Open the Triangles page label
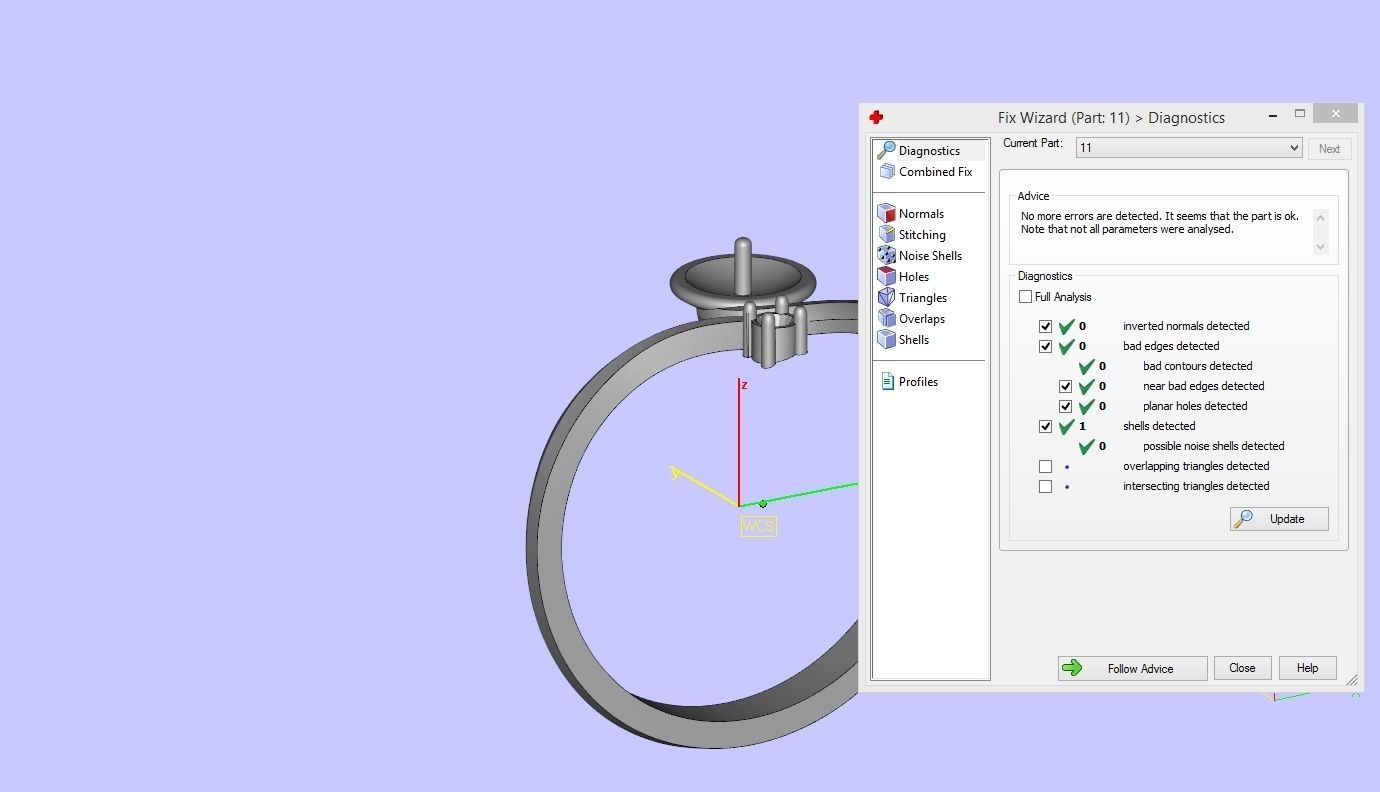This screenshot has width=1380, height=792. pos(923,297)
